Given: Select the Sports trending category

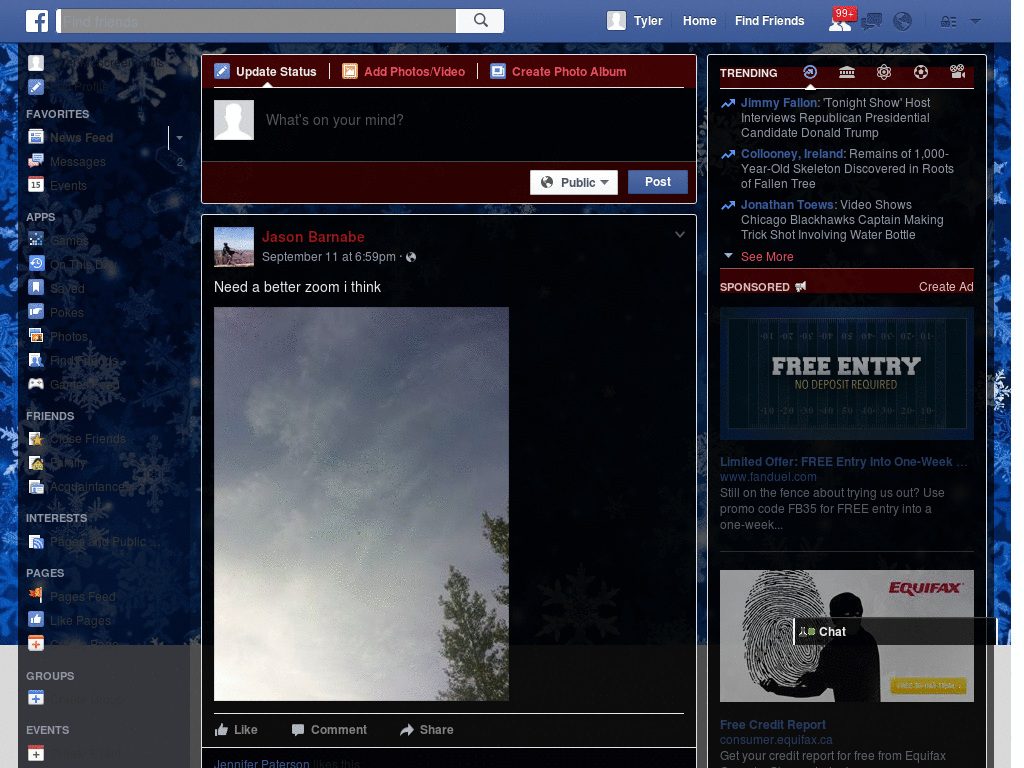Looking at the screenshot, I should (921, 73).
